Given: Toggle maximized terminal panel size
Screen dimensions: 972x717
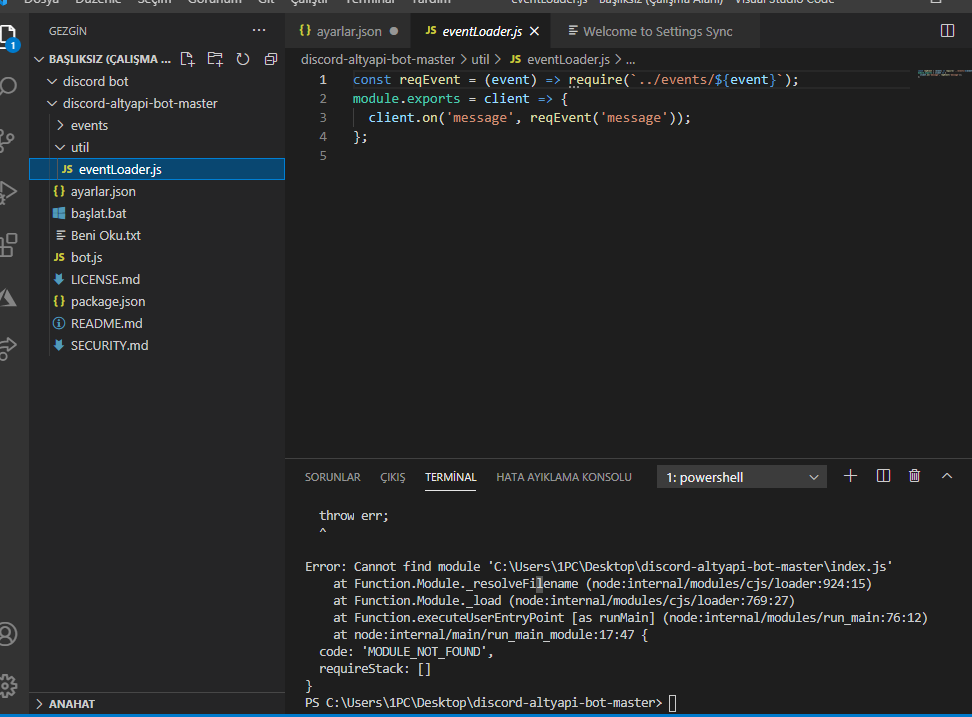Looking at the screenshot, I should coord(946,476).
